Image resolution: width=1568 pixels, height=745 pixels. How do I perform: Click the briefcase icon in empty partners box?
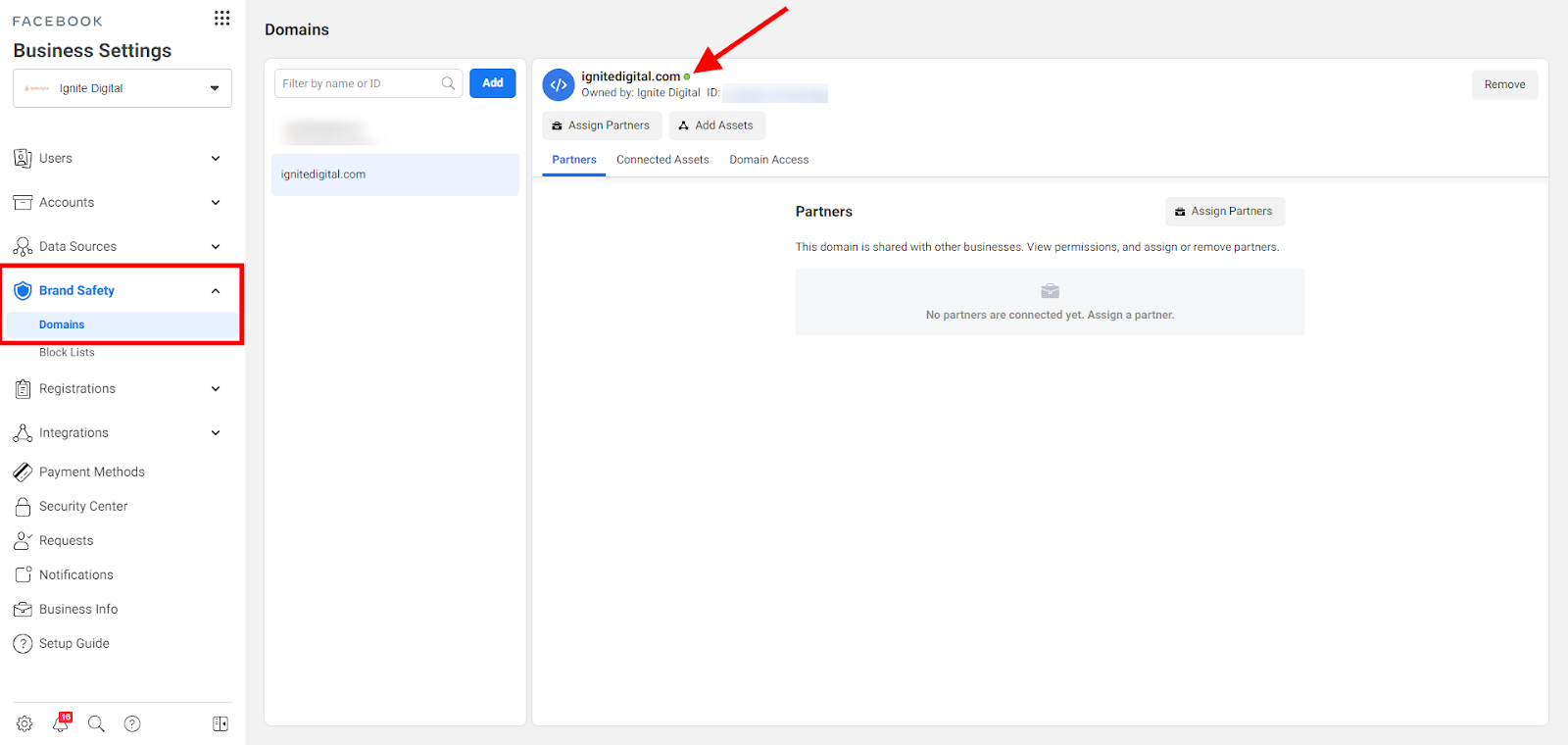click(1050, 291)
